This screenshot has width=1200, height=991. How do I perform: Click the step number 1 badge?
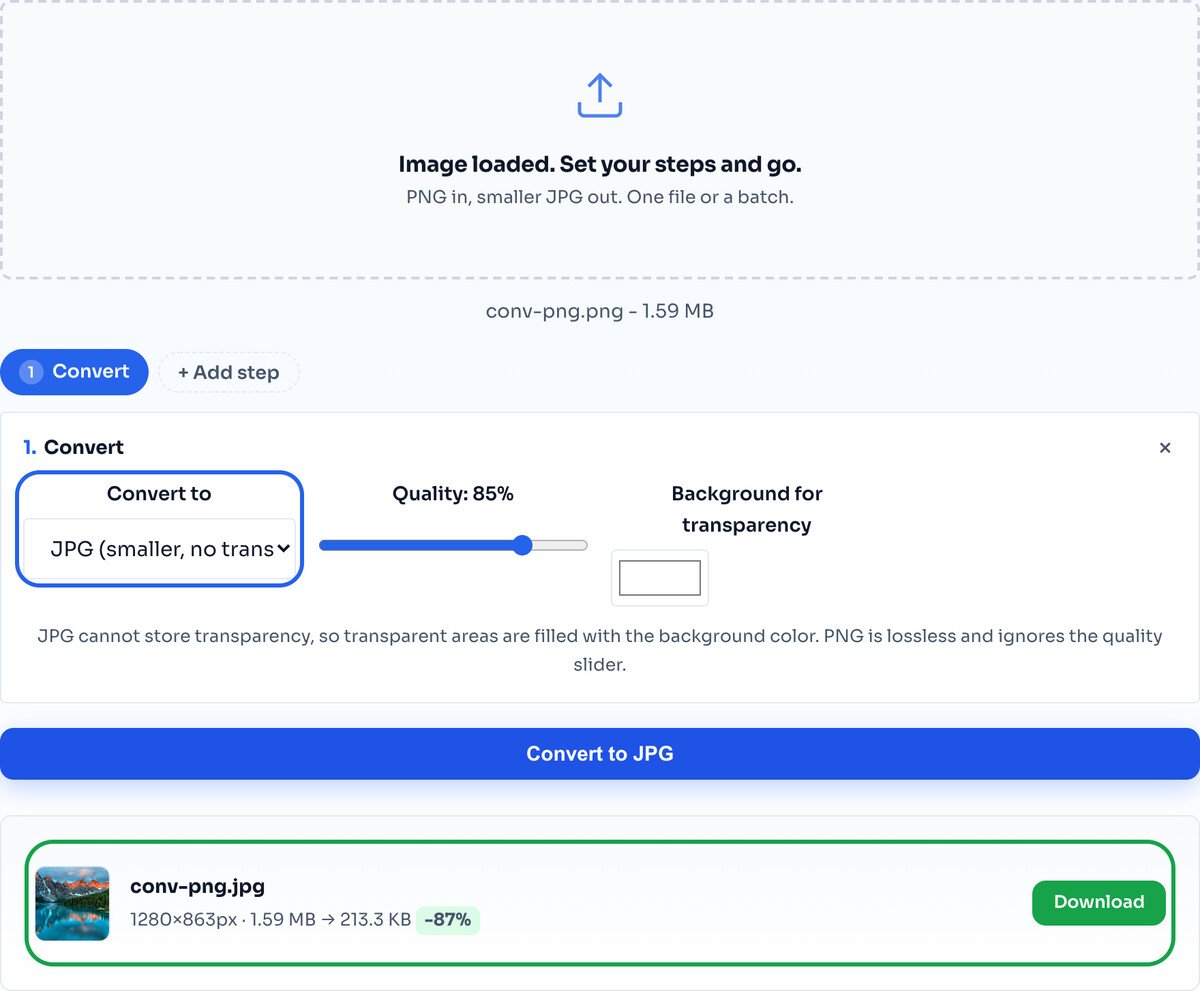click(31, 372)
